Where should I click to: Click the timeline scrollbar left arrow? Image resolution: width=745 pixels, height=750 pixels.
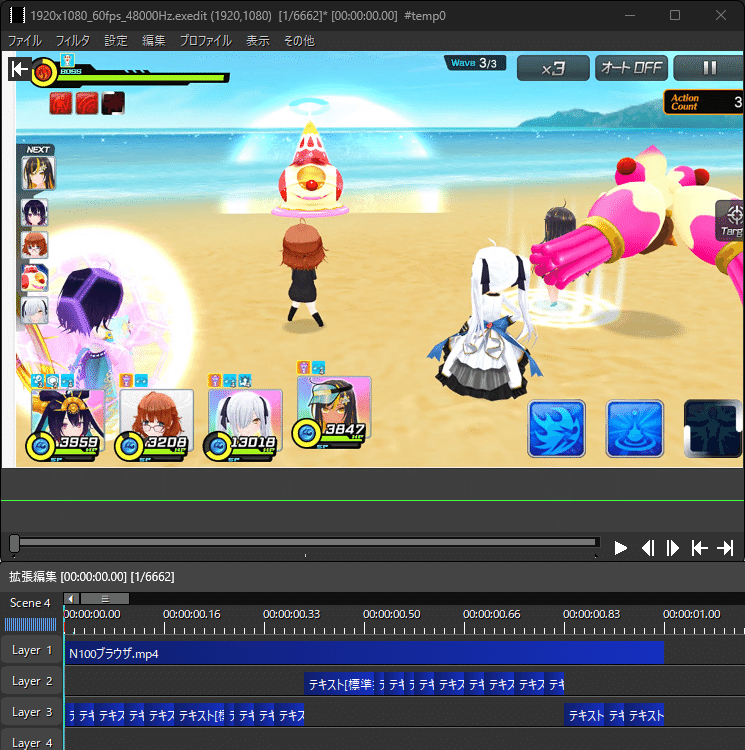tap(71, 599)
